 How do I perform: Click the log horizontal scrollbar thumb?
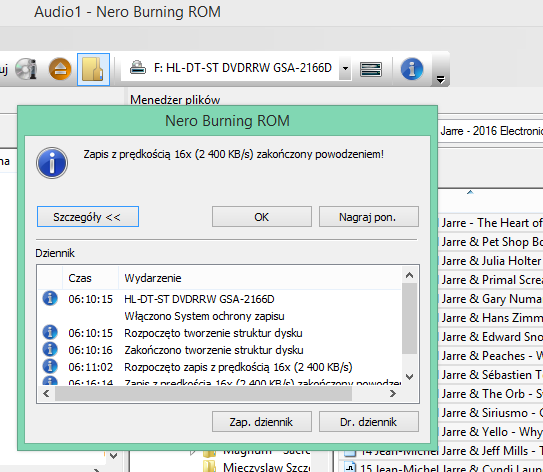point(204,394)
